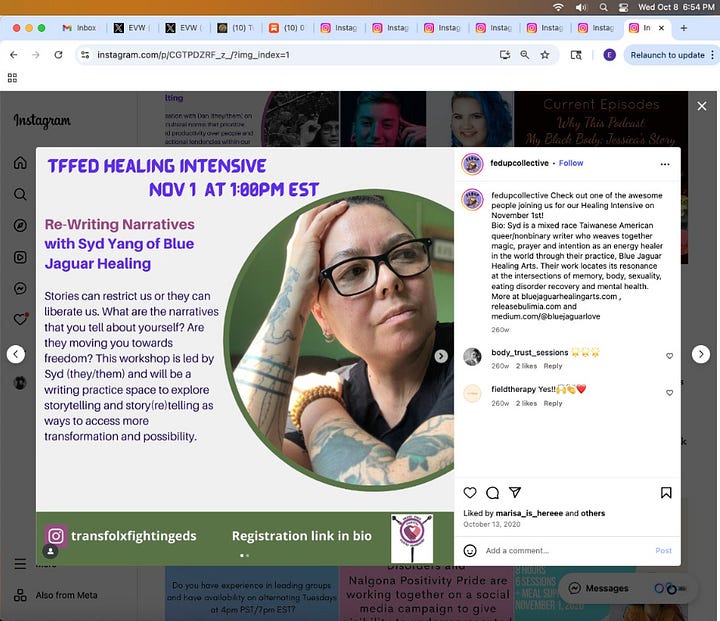
Task: Click install app icon in address bar
Action: 505,55
